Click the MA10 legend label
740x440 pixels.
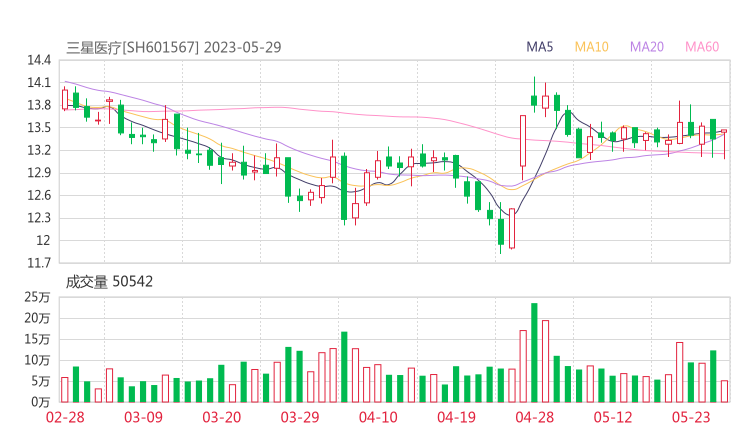click(x=592, y=47)
